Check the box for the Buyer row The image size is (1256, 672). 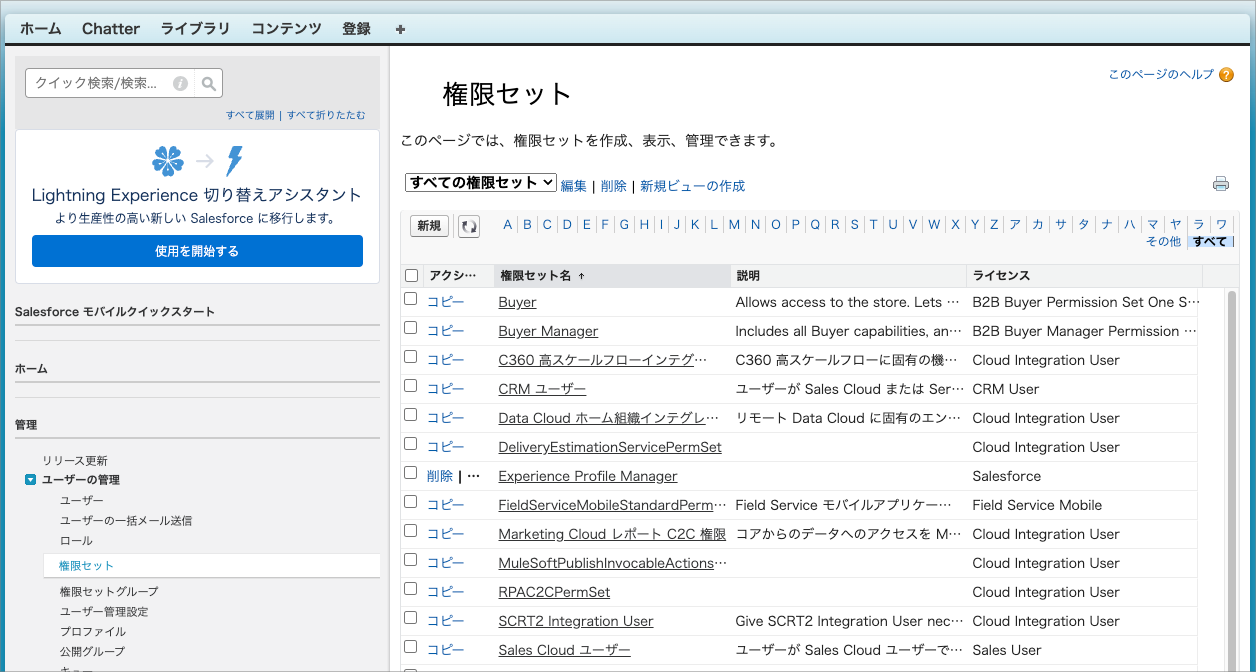(x=410, y=299)
